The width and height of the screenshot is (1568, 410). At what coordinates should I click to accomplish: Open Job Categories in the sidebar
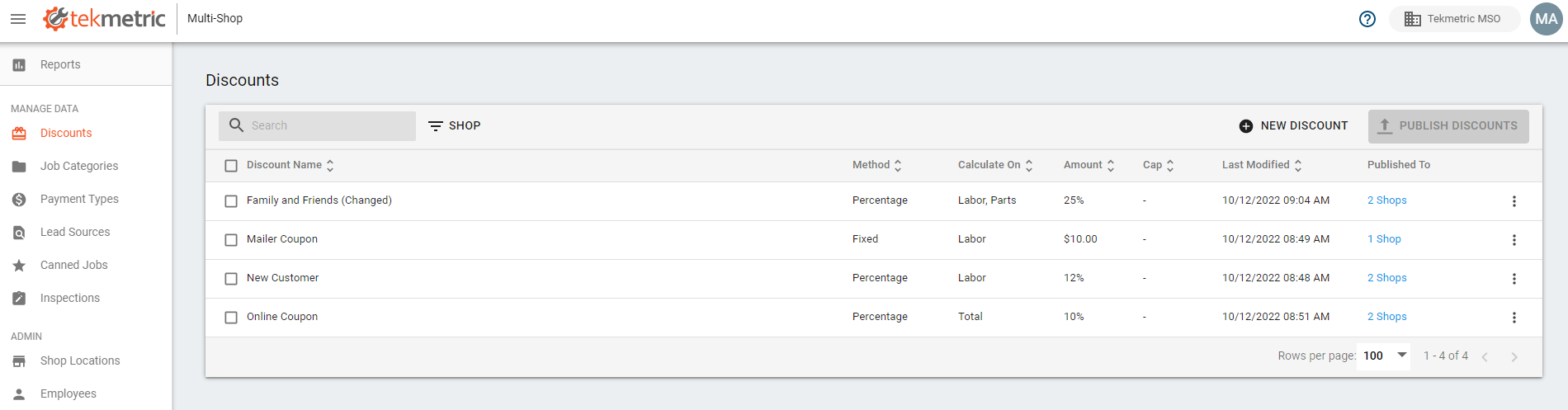86,166
